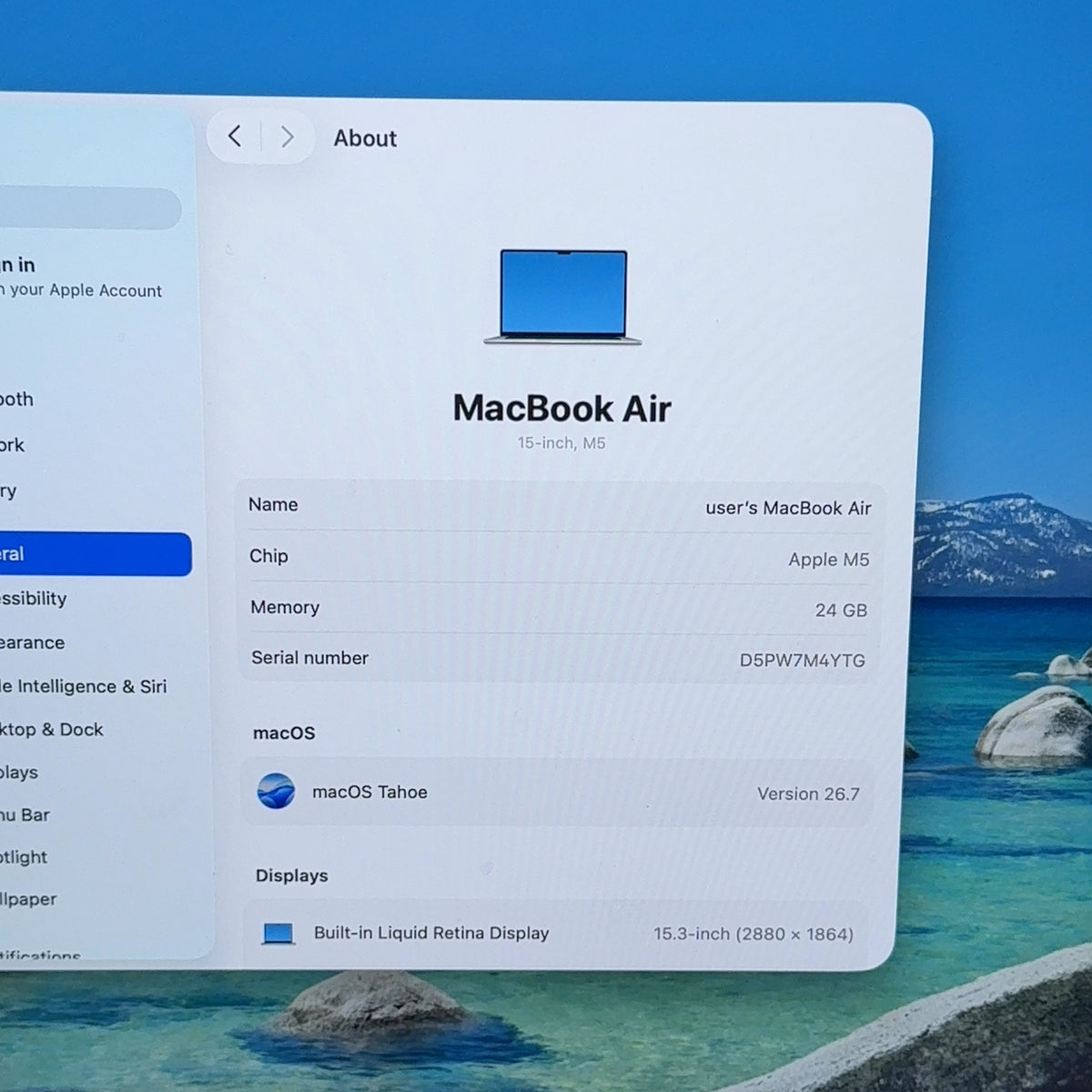This screenshot has width=1092, height=1092.
Task: Click the search field in the sidebar
Action: 90,208
